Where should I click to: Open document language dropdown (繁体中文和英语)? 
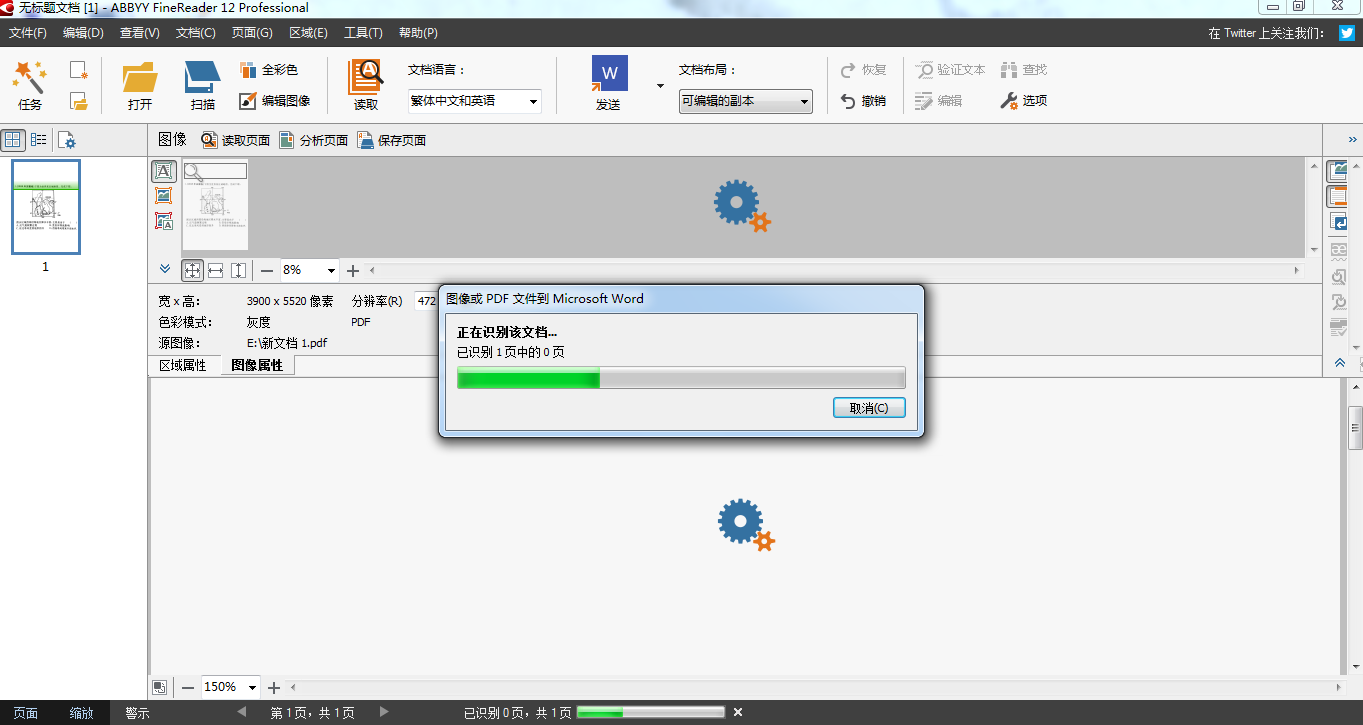(475, 101)
